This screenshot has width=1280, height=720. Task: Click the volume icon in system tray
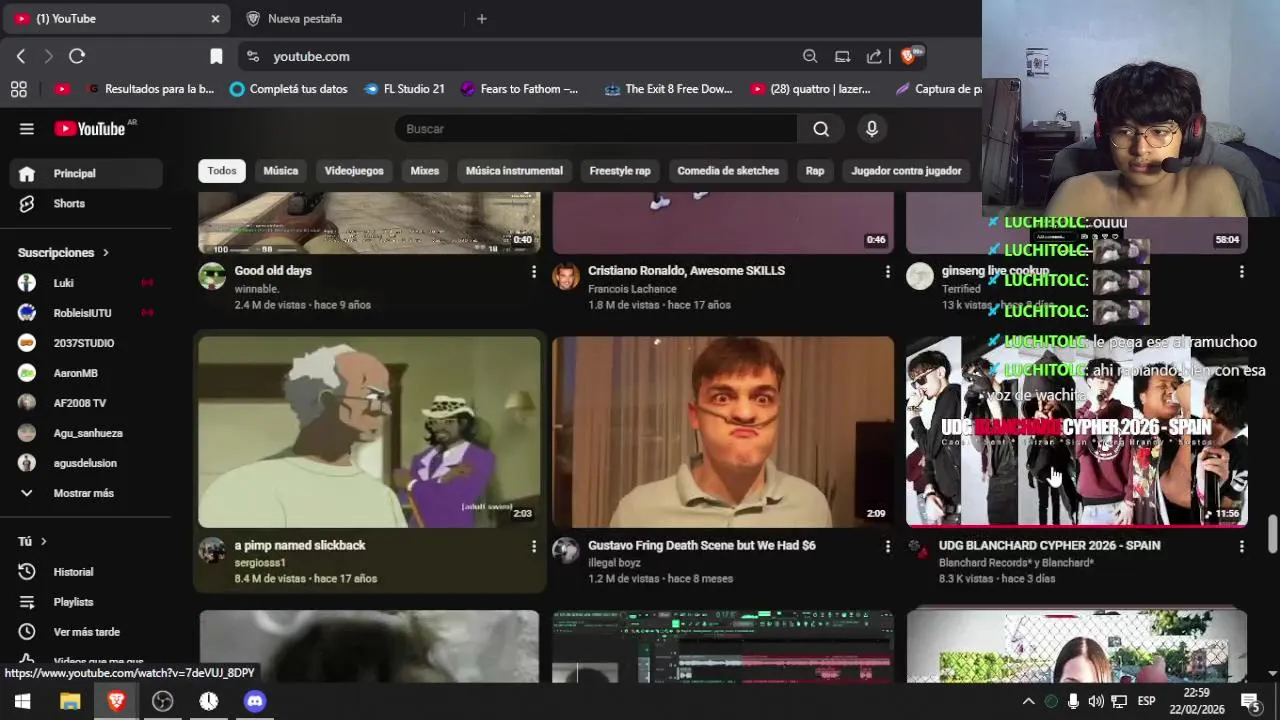click(1096, 701)
